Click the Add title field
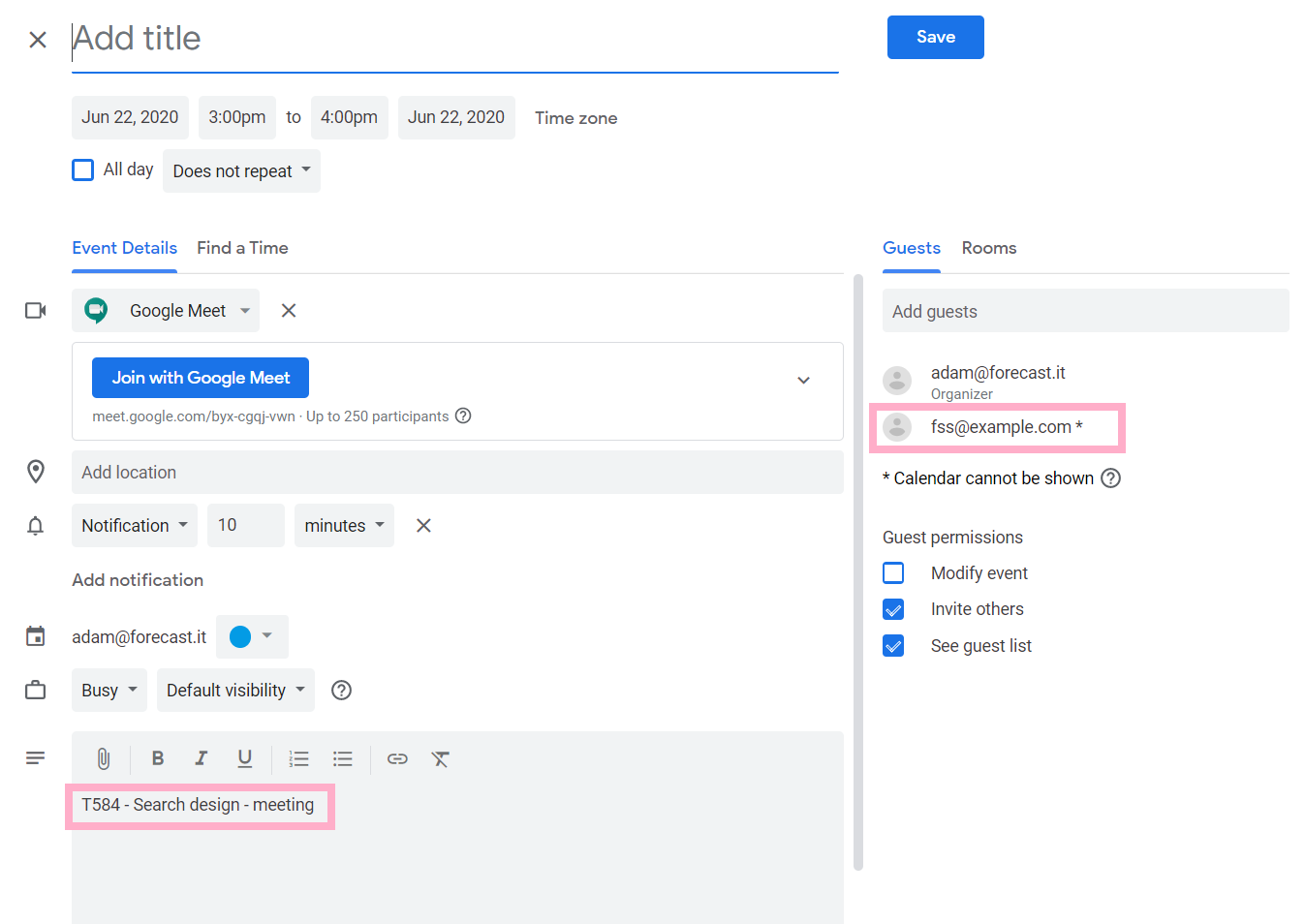Image resolution: width=1305 pixels, height=924 pixels. pos(455,40)
